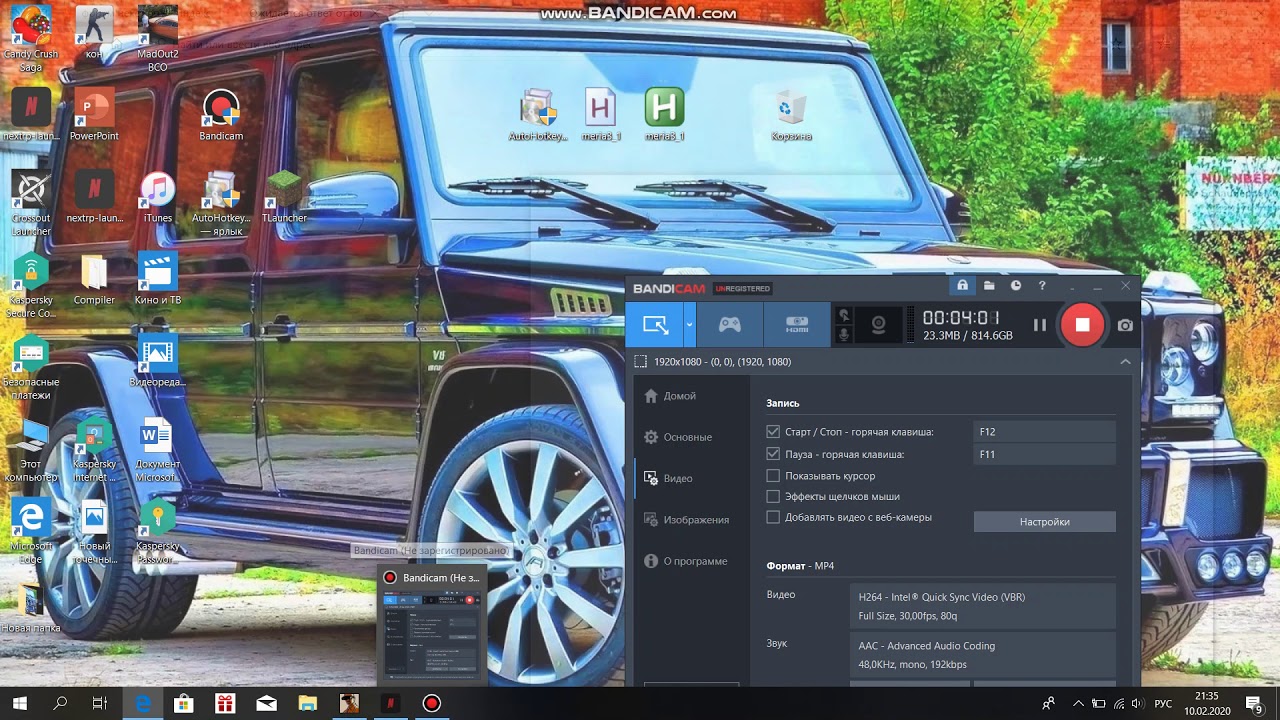Select the Видеоредактор desktop icon
Viewport: 1280px width, 720px height.
158,361
